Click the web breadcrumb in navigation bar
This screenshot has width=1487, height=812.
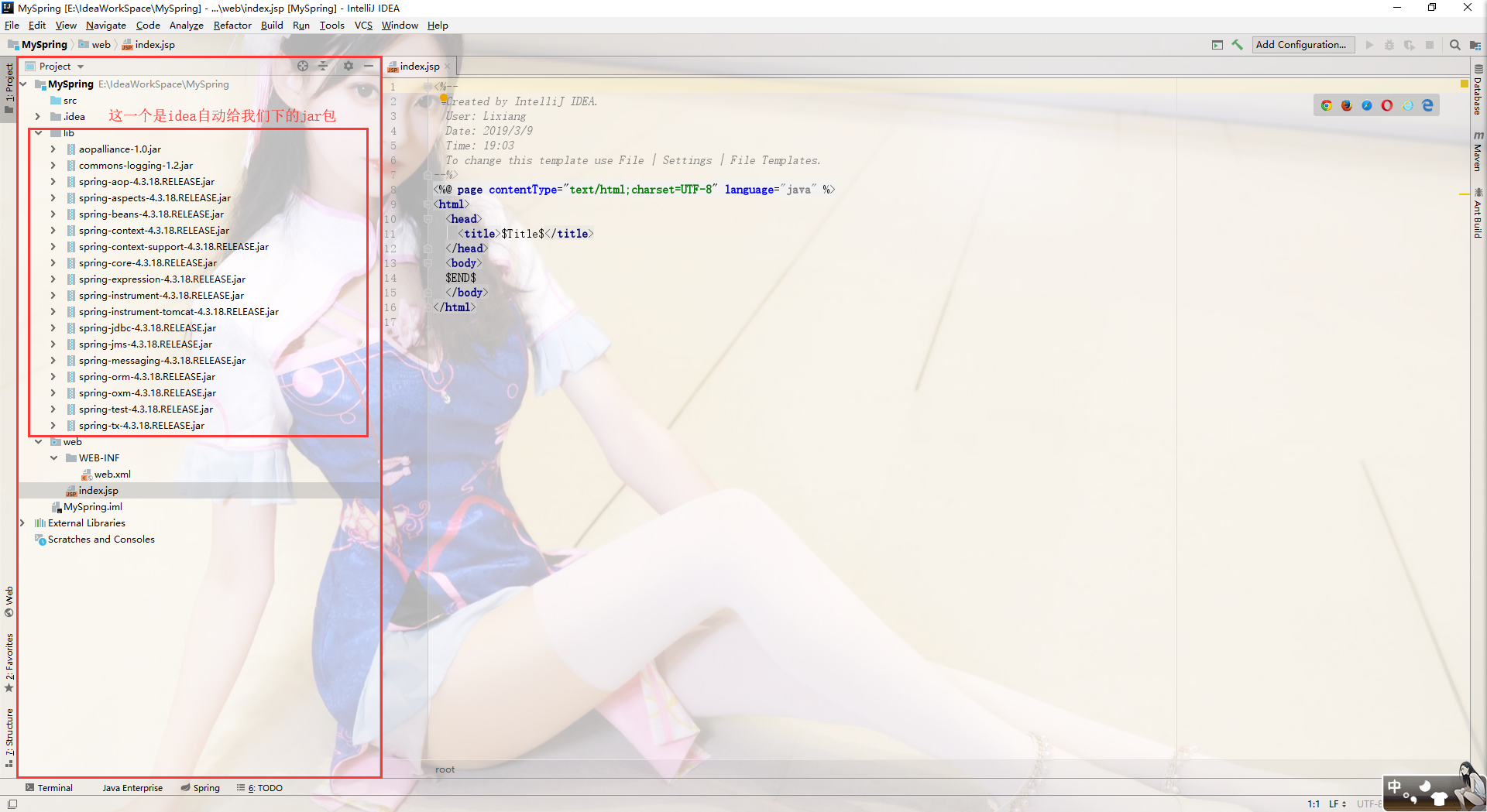[94, 45]
